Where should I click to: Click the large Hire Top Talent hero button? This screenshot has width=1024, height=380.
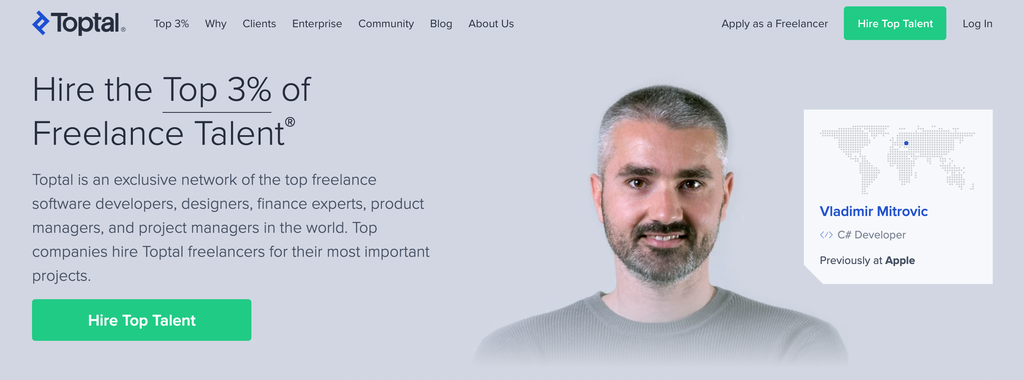click(x=142, y=320)
